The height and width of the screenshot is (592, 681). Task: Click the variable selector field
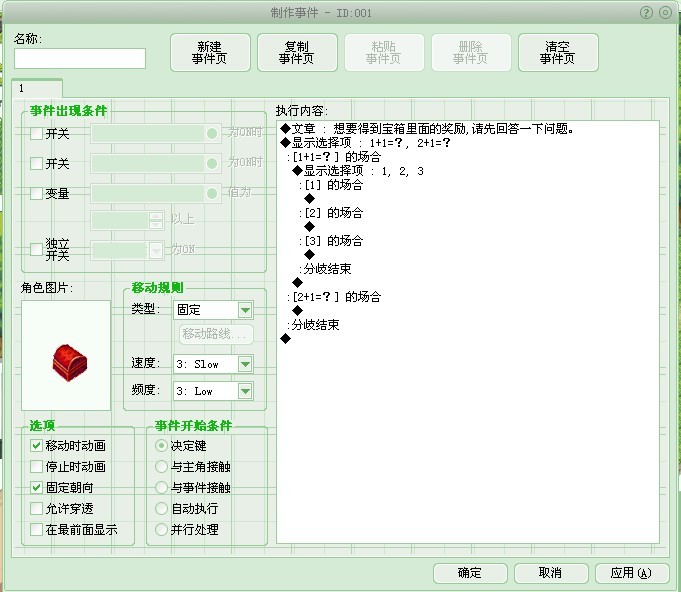tap(156, 193)
